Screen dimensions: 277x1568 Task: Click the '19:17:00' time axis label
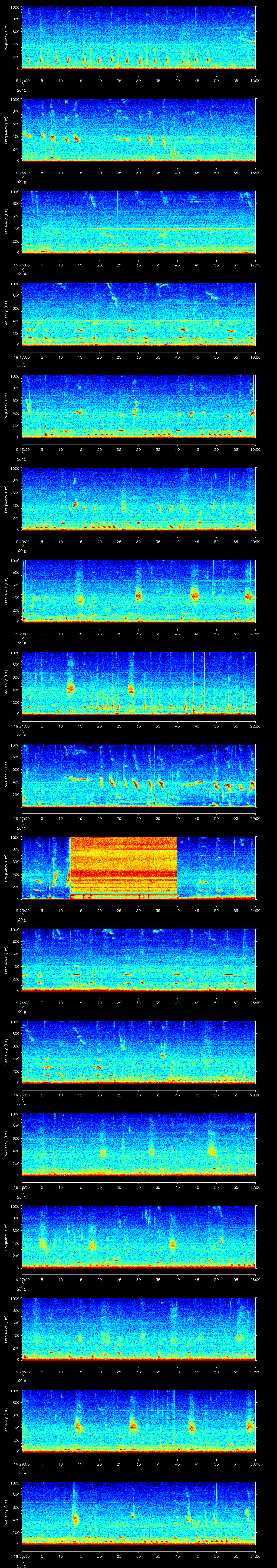tap(21, 357)
